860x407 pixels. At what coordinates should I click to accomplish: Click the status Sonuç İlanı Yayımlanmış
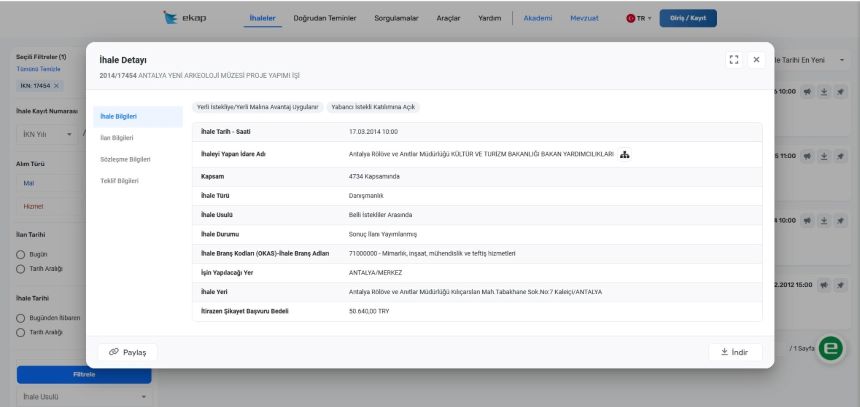(x=382, y=234)
